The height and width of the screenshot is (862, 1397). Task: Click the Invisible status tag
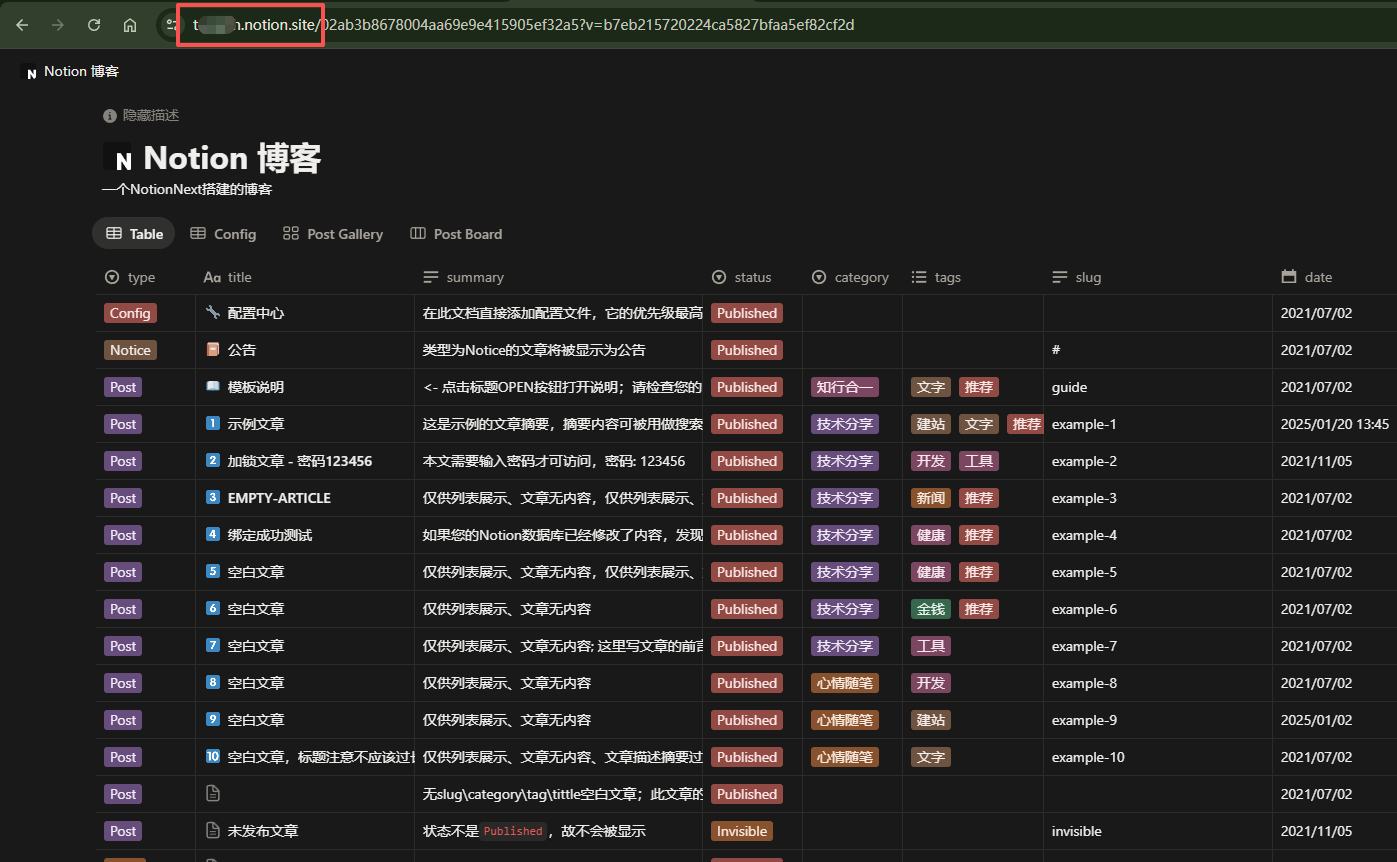[742, 831]
